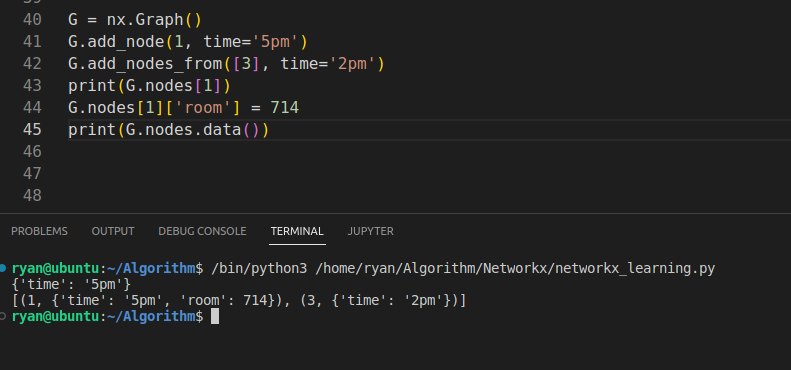Open the JUPYTER panel tab
The image size is (791, 370).
tap(371, 231)
